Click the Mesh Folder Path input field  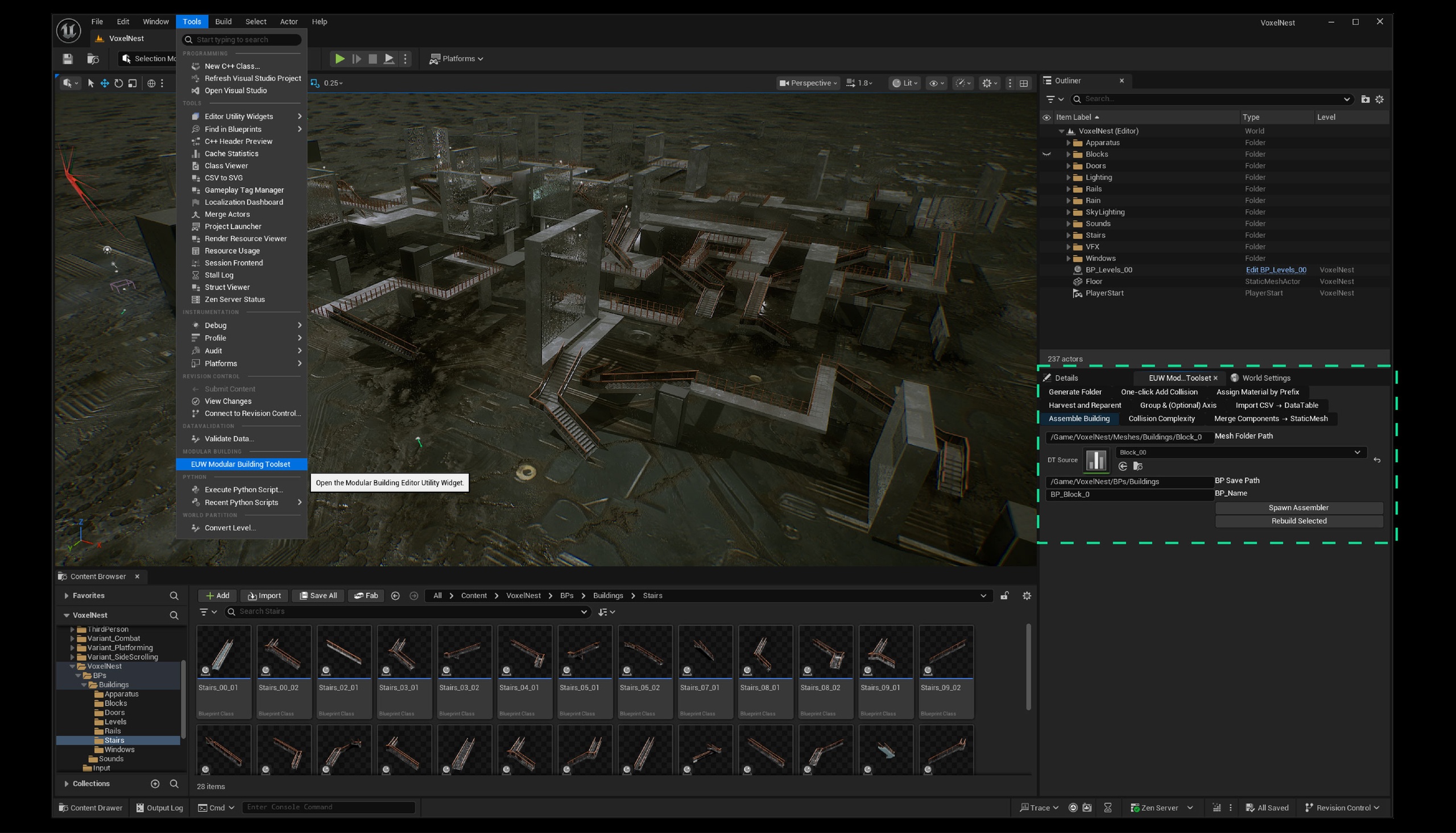click(x=1130, y=437)
